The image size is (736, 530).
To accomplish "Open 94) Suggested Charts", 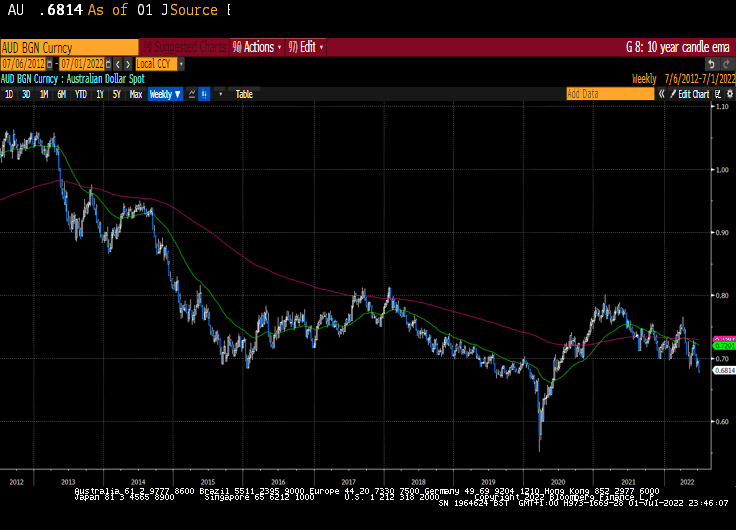I will click(x=184, y=47).
